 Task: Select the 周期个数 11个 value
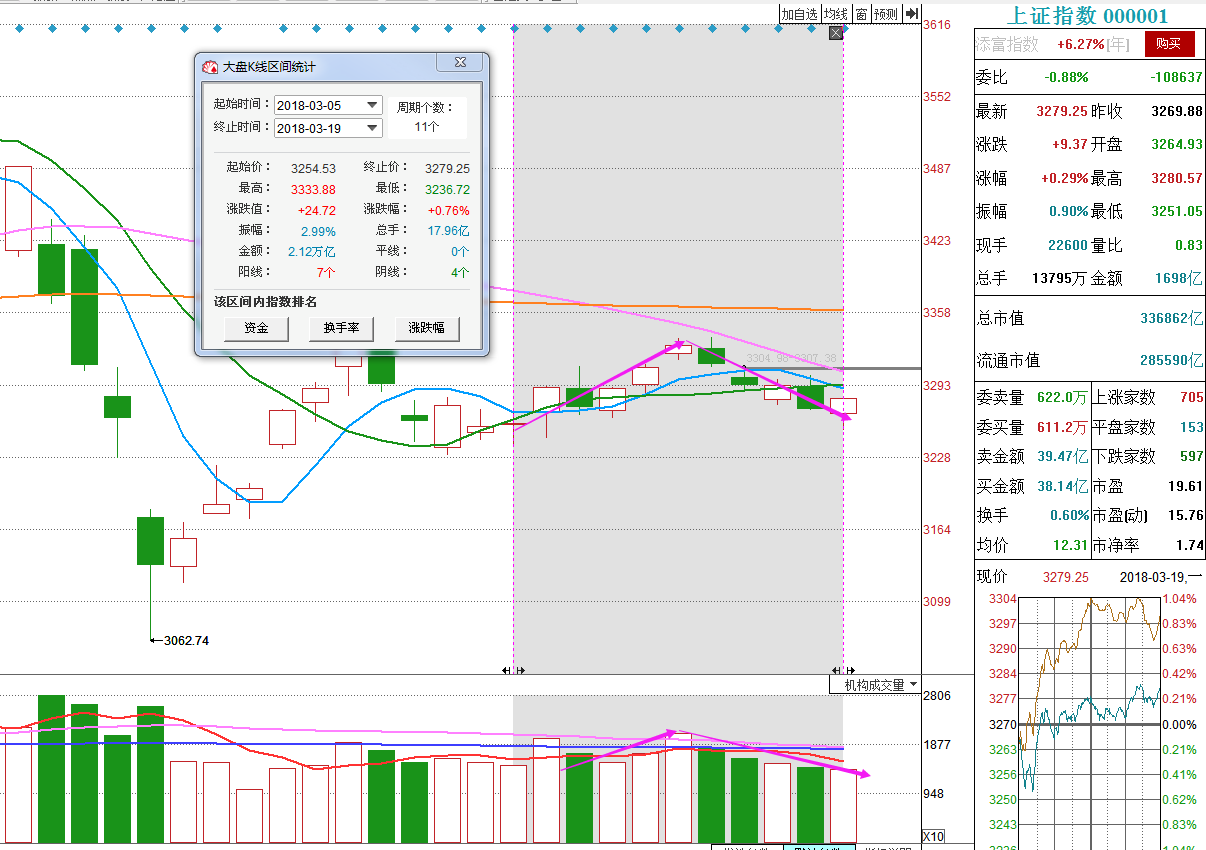[427, 127]
